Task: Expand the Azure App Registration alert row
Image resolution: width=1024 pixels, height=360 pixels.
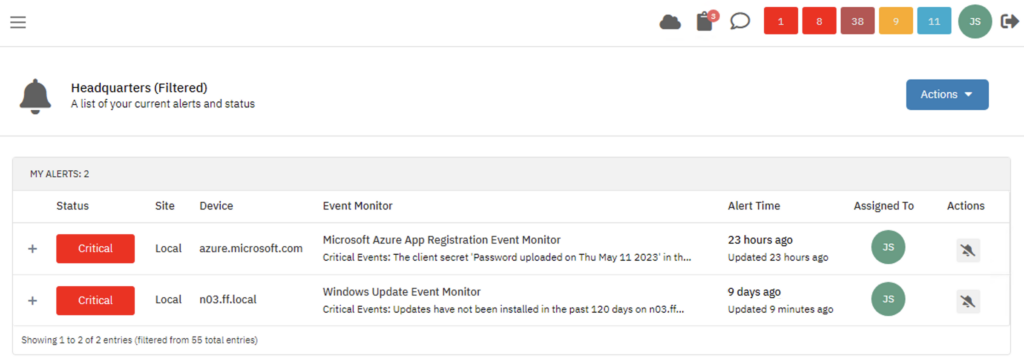Action: (x=33, y=249)
